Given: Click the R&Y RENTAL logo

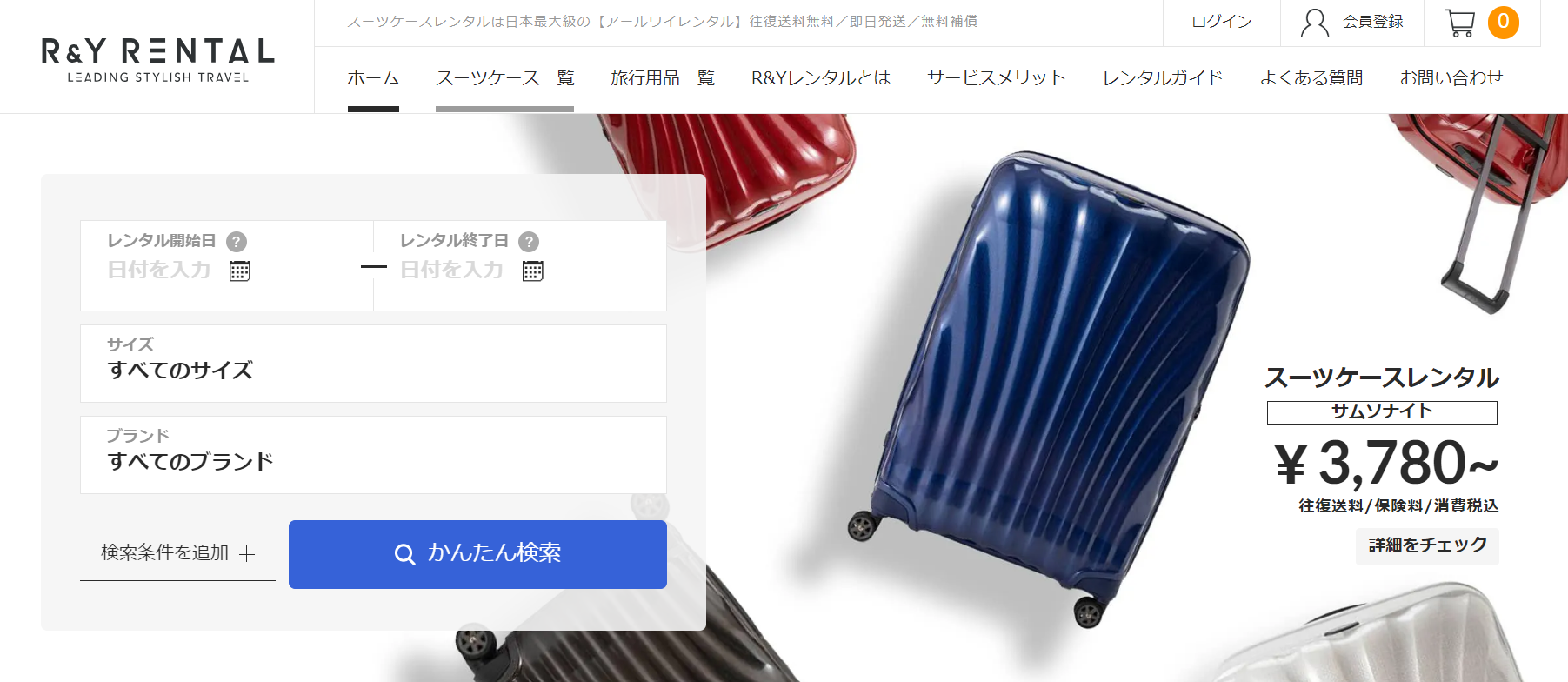Looking at the screenshot, I should pyautogui.click(x=157, y=59).
